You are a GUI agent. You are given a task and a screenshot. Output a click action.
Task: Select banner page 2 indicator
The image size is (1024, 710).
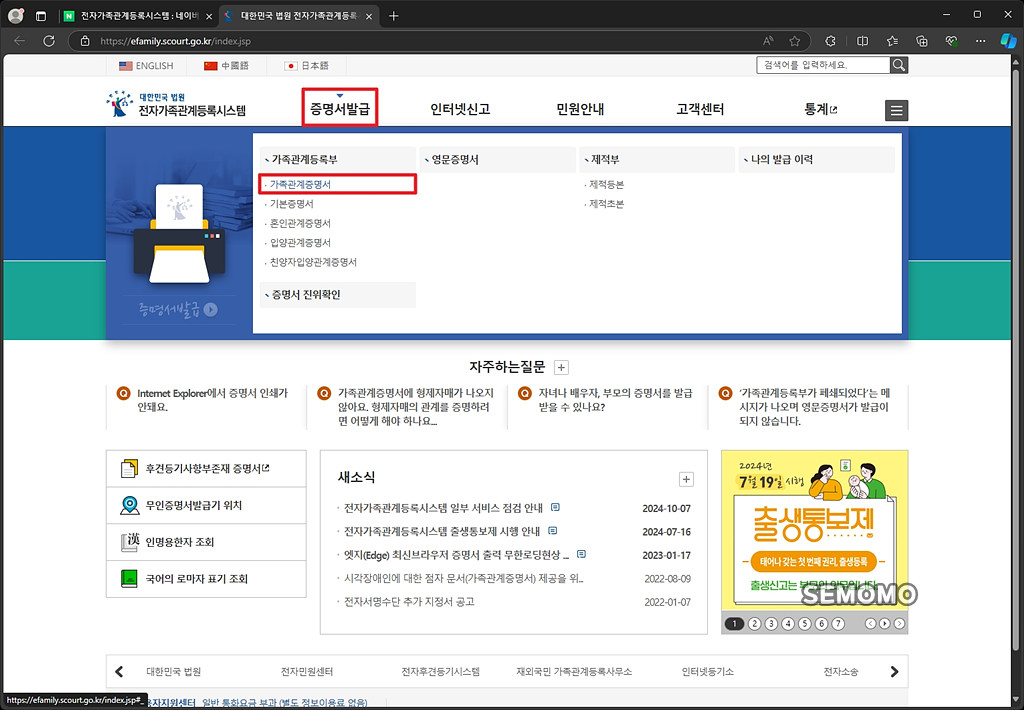(754, 624)
